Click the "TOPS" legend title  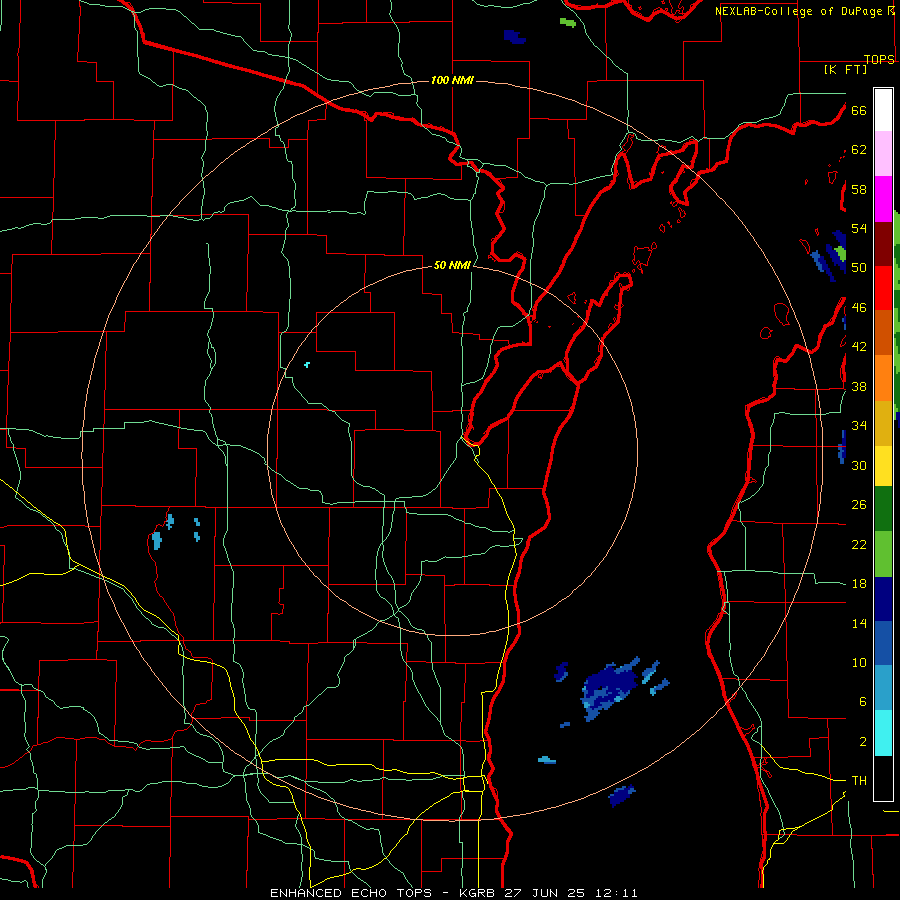point(879,60)
